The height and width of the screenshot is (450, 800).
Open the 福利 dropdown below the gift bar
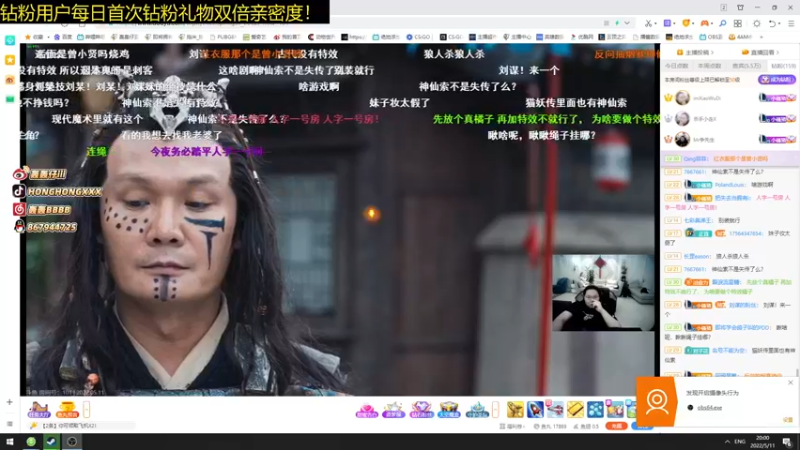point(512,426)
